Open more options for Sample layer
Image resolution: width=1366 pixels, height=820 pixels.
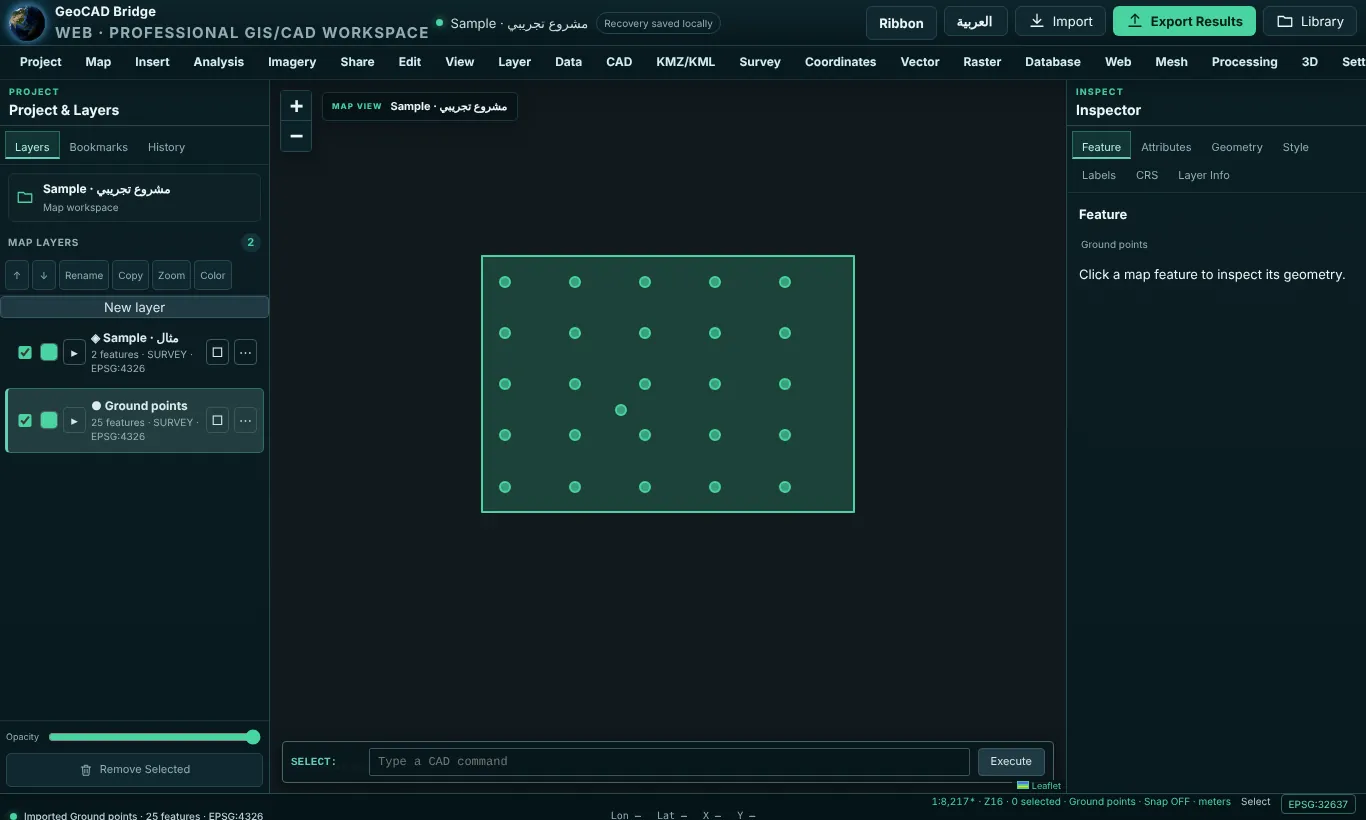tap(245, 352)
